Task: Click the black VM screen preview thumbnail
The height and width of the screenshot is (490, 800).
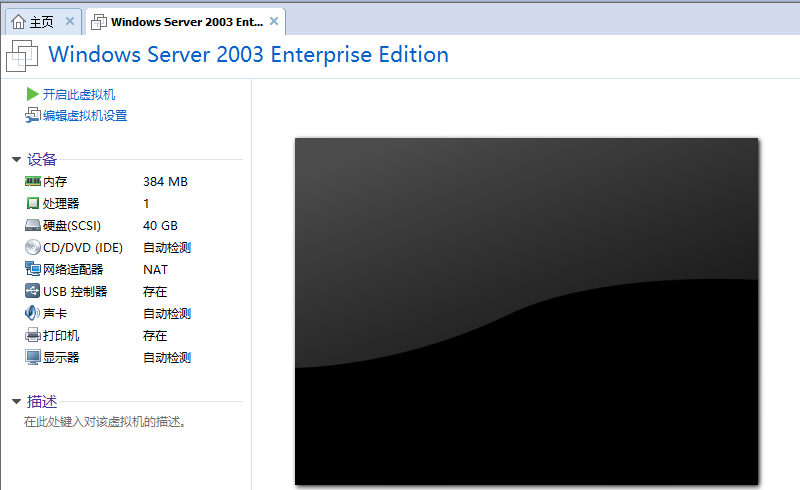Action: [x=527, y=311]
